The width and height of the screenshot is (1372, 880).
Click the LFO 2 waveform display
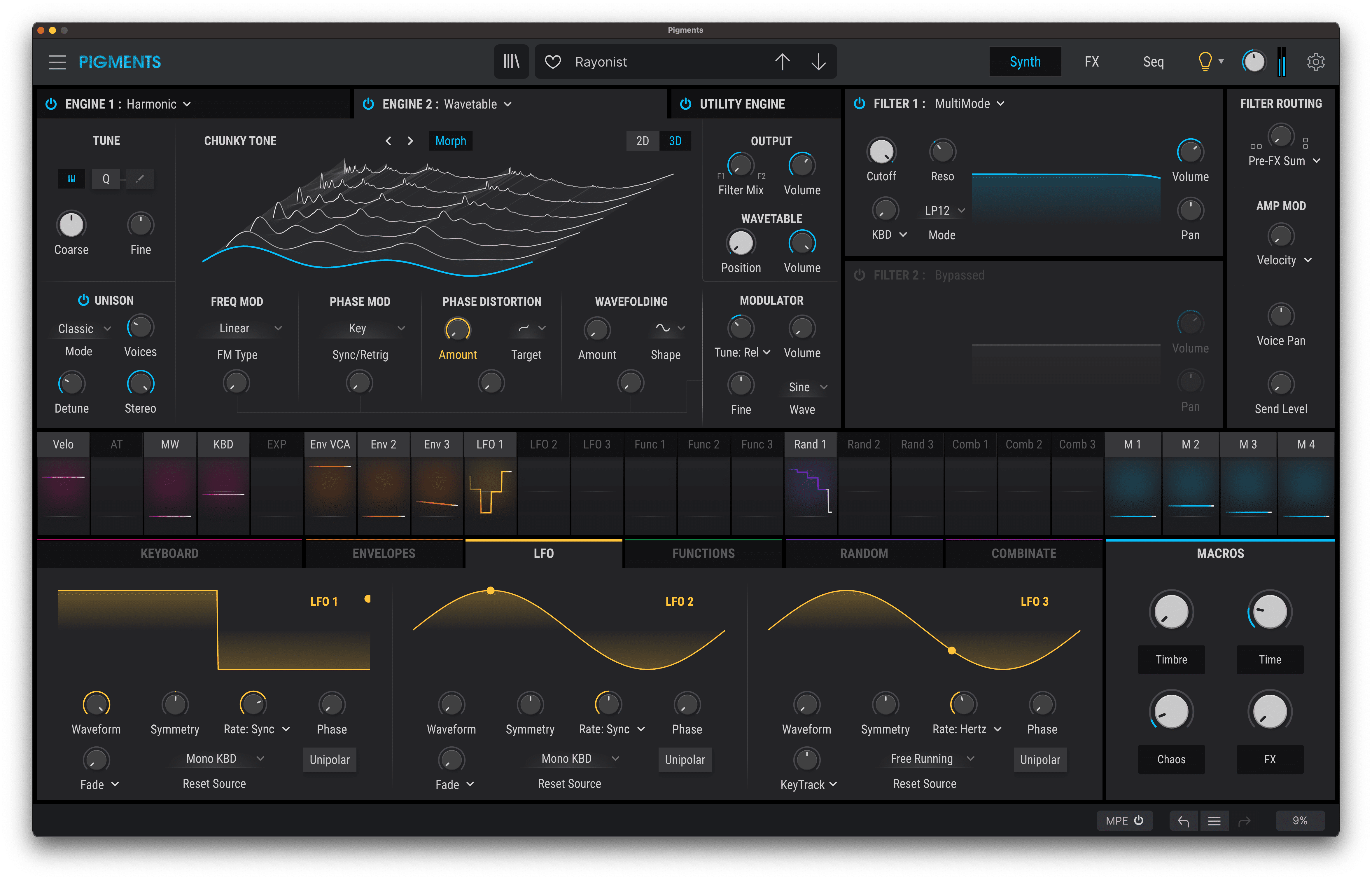569,629
